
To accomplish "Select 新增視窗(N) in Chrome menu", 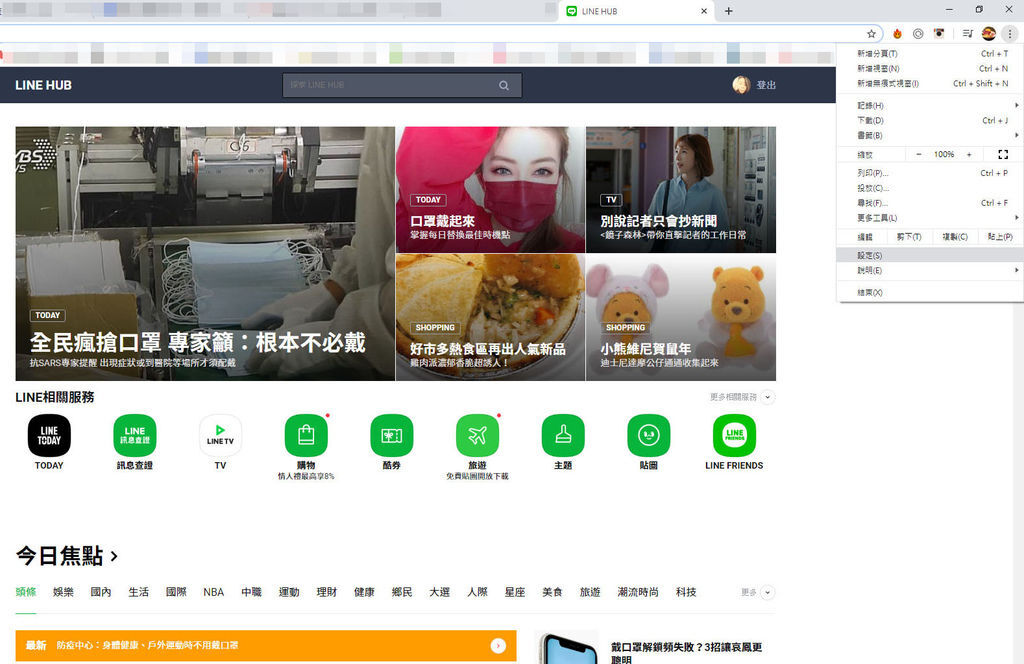I will pos(929,69).
